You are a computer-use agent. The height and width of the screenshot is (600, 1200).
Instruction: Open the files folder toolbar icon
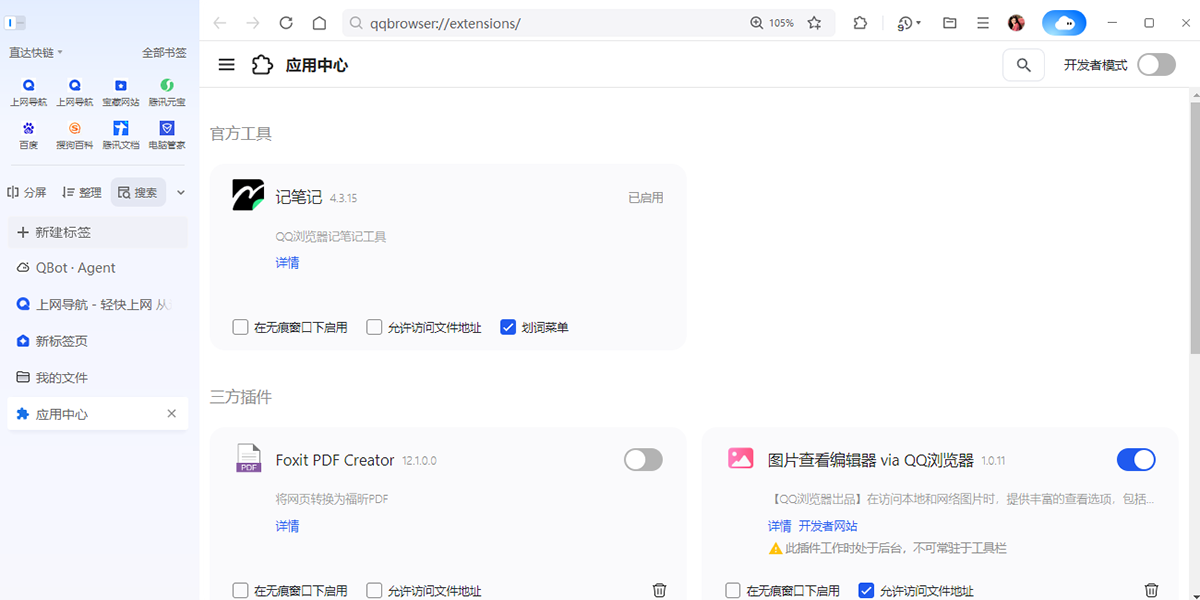pos(950,23)
